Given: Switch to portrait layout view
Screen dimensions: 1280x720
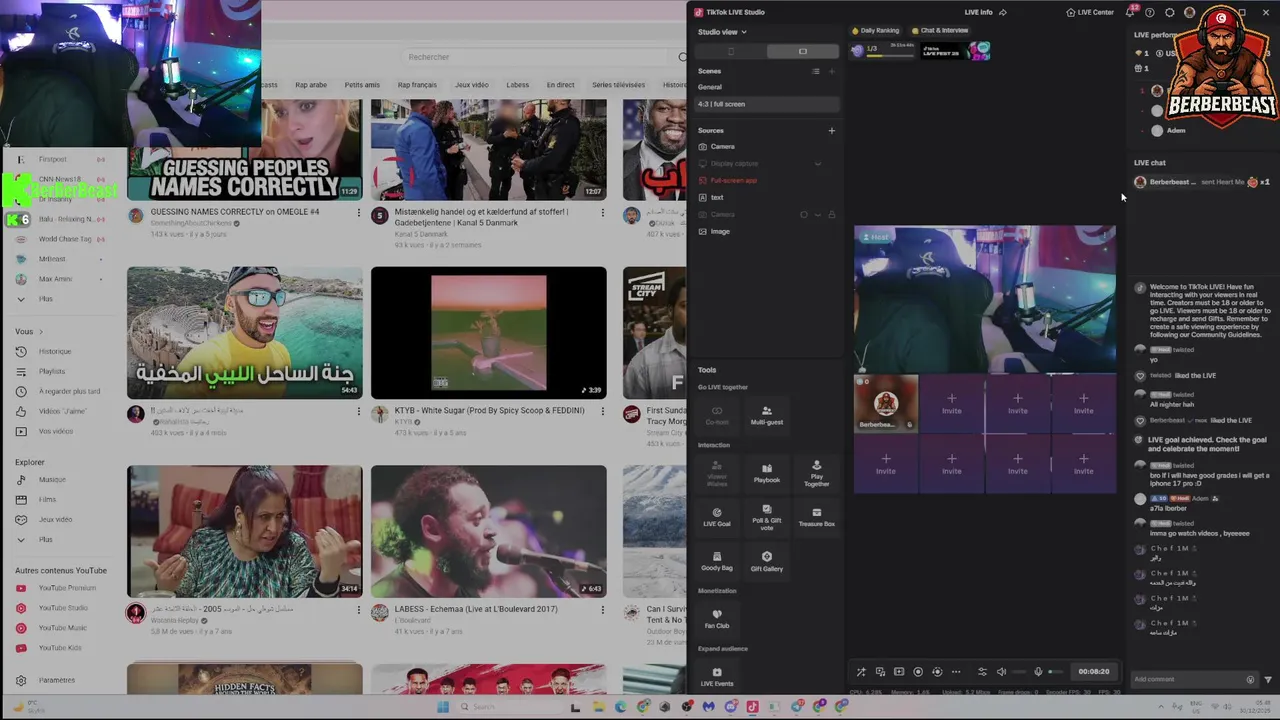Looking at the screenshot, I should click(x=731, y=51).
